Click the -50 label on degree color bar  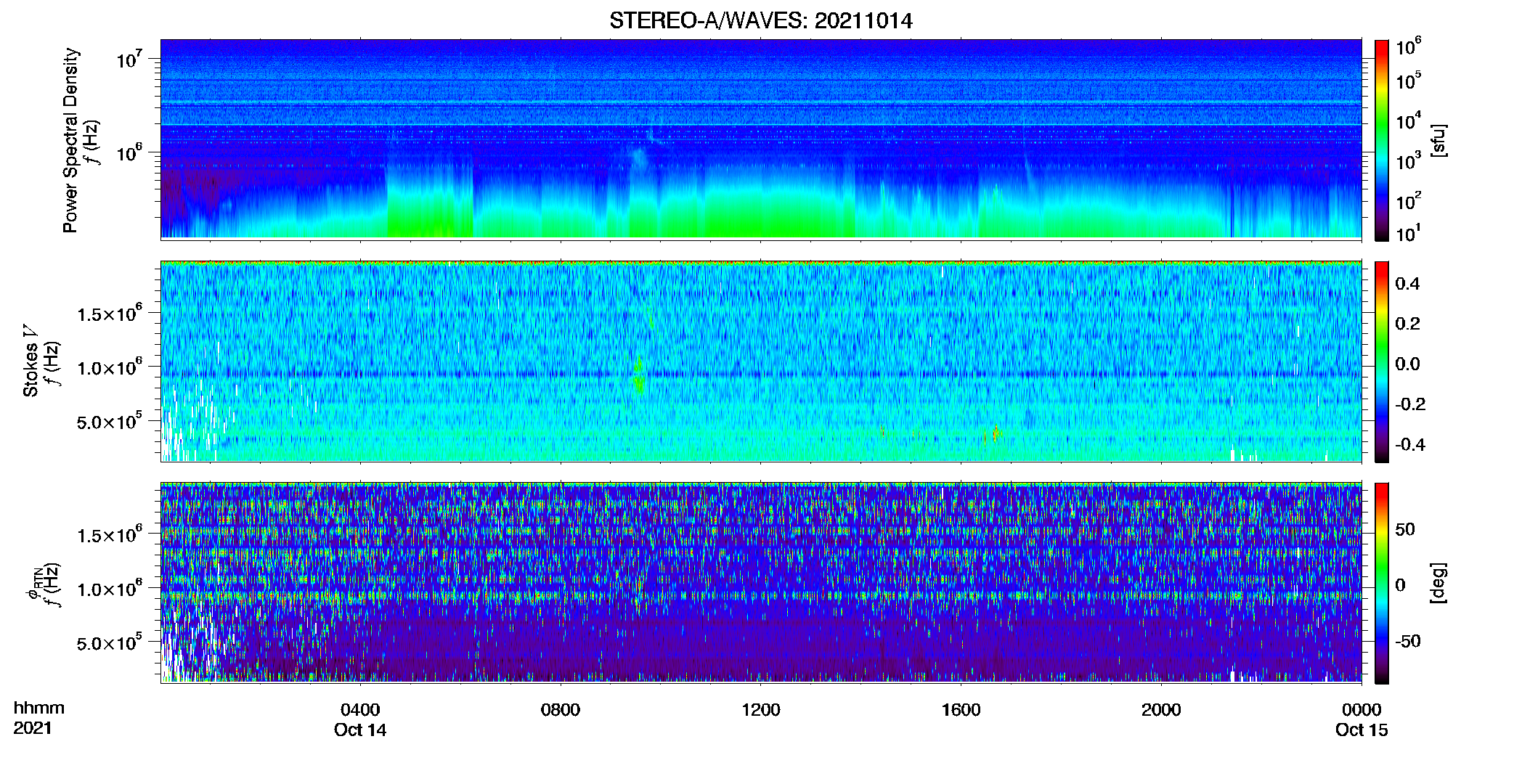tap(1408, 642)
